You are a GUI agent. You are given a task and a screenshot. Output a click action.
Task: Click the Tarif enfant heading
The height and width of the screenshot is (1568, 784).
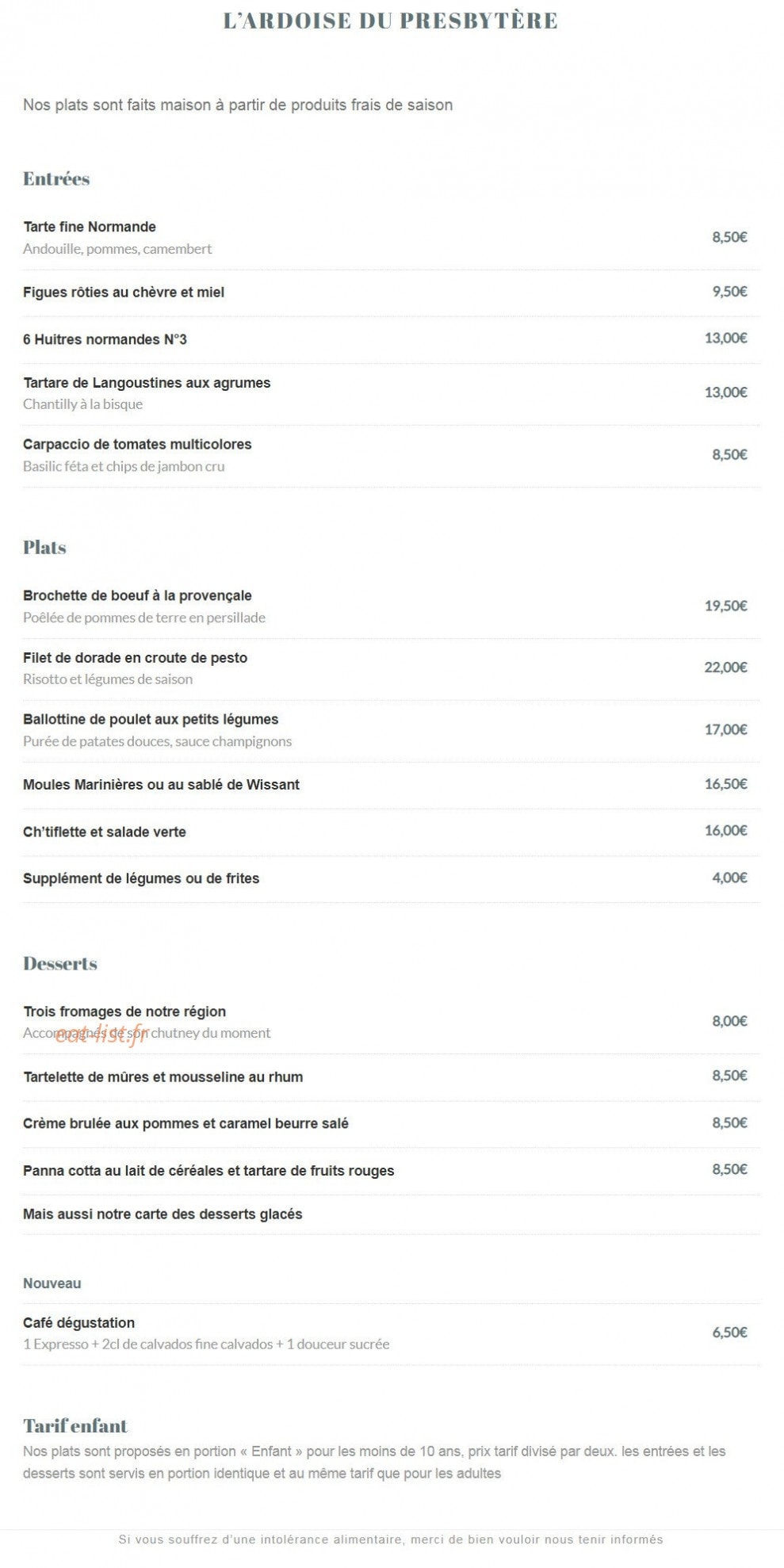point(75,1426)
